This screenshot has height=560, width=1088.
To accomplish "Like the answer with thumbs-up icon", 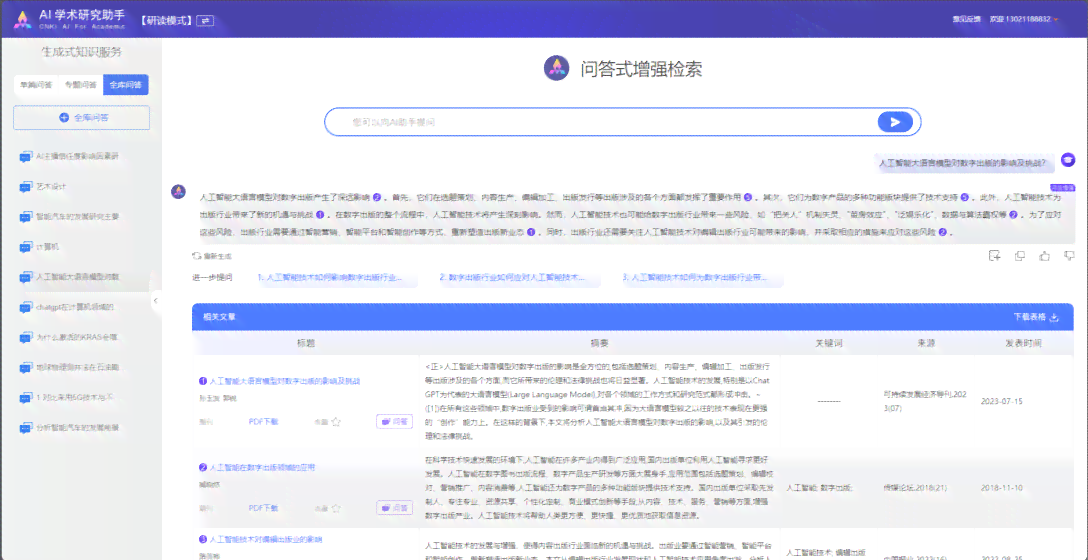I will click(x=1044, y=255).
